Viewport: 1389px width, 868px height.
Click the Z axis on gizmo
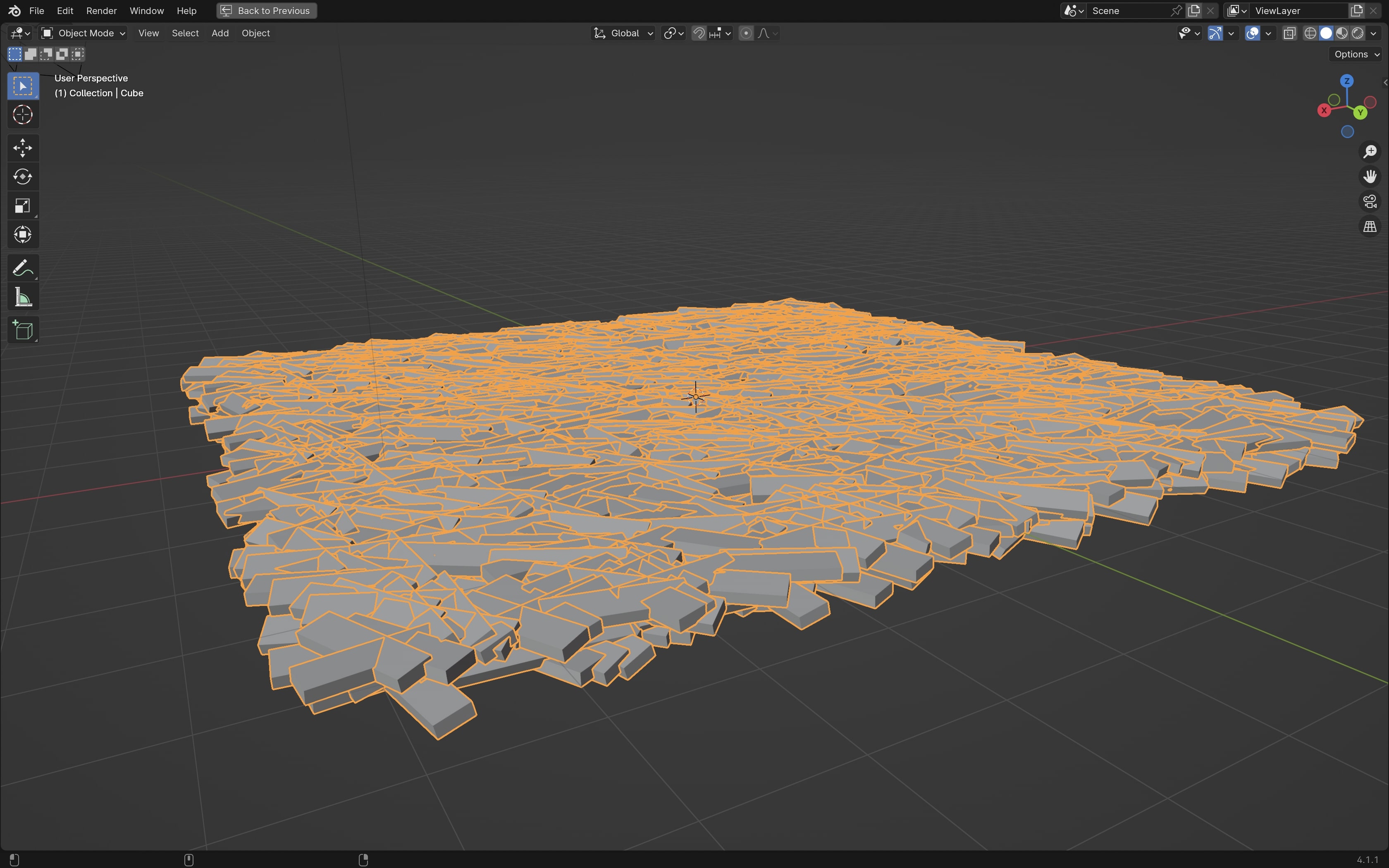coord(1346,81)
